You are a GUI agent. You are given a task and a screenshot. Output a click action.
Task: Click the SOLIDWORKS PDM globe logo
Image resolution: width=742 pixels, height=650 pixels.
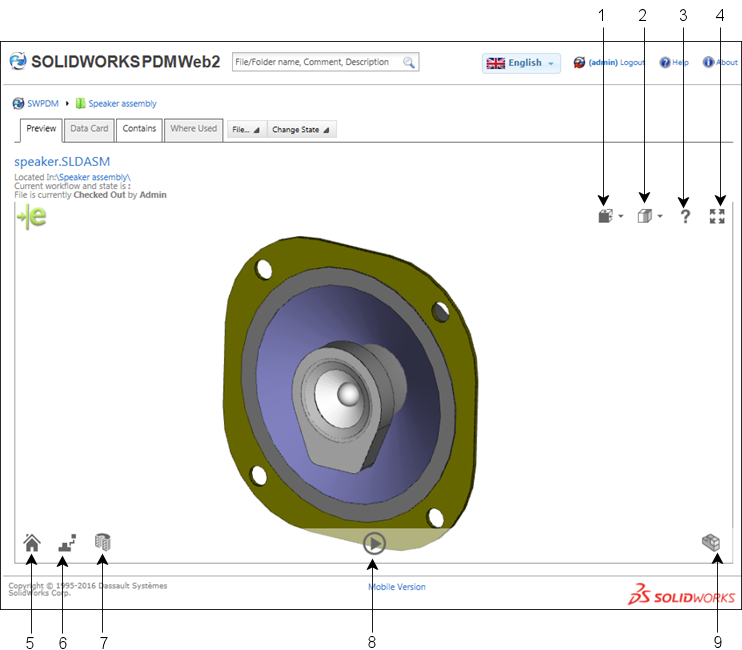point(18,61)
